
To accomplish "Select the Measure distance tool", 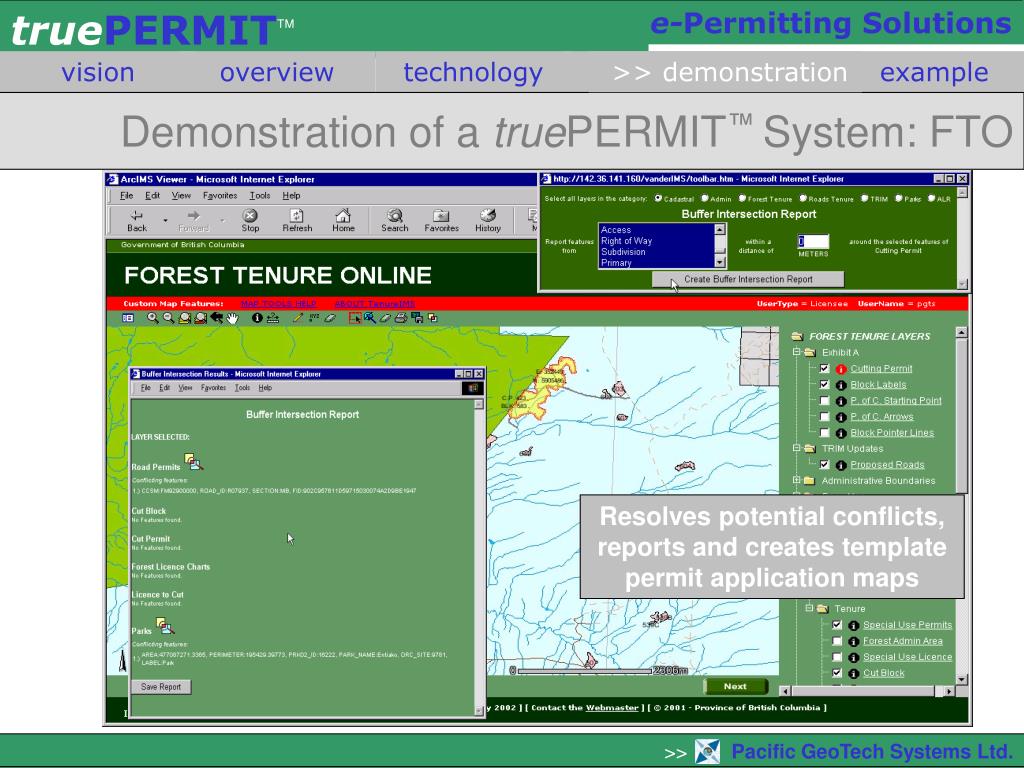I will tap(273, 318).
